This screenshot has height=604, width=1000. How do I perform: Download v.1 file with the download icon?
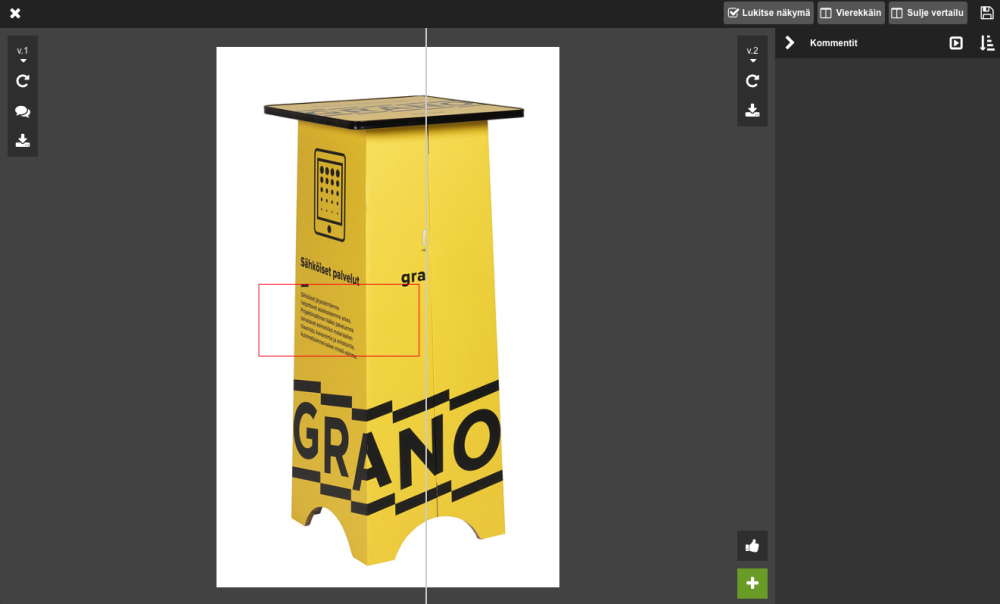tap(22, 140)
